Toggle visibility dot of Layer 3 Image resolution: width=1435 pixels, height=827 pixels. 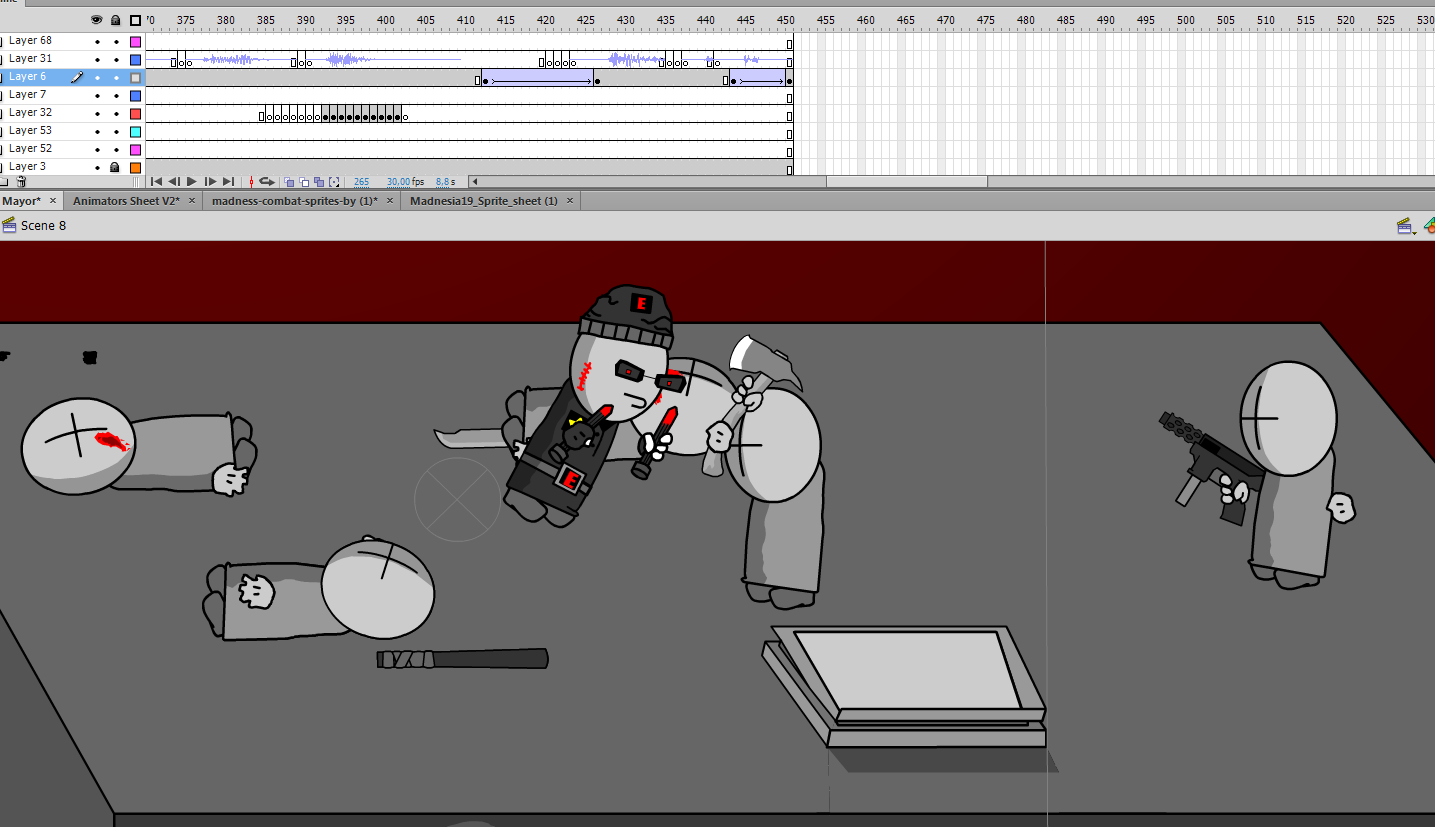(97, 168)
